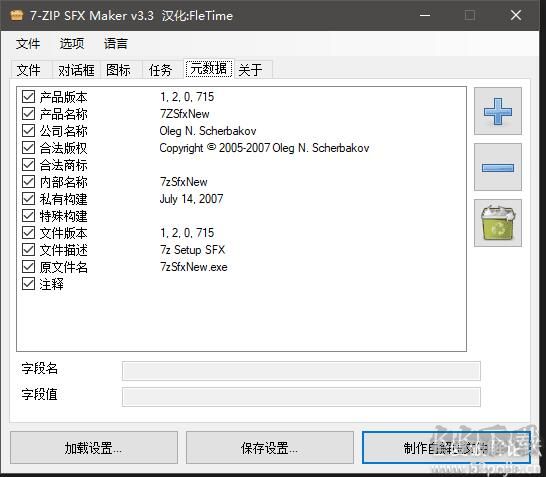Click the 制作自解压文件 button
Viewport: 546px width, 477px height.
coord(446,448)
